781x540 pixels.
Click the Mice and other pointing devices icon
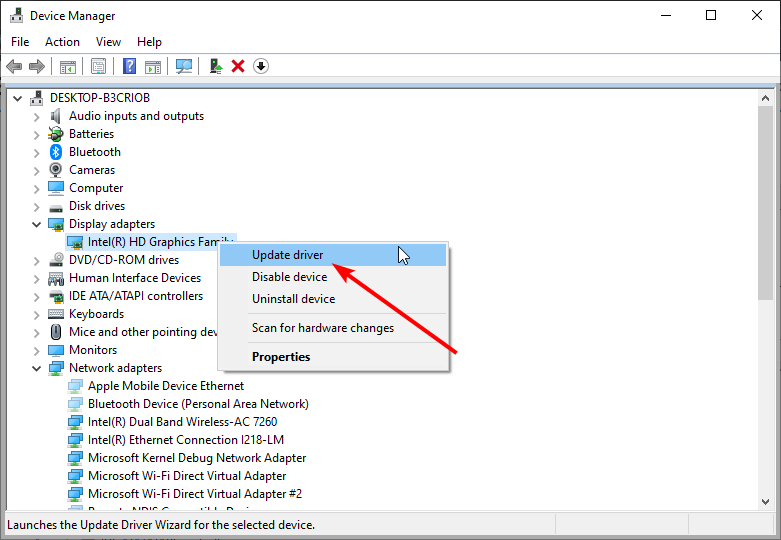(56, 332)
